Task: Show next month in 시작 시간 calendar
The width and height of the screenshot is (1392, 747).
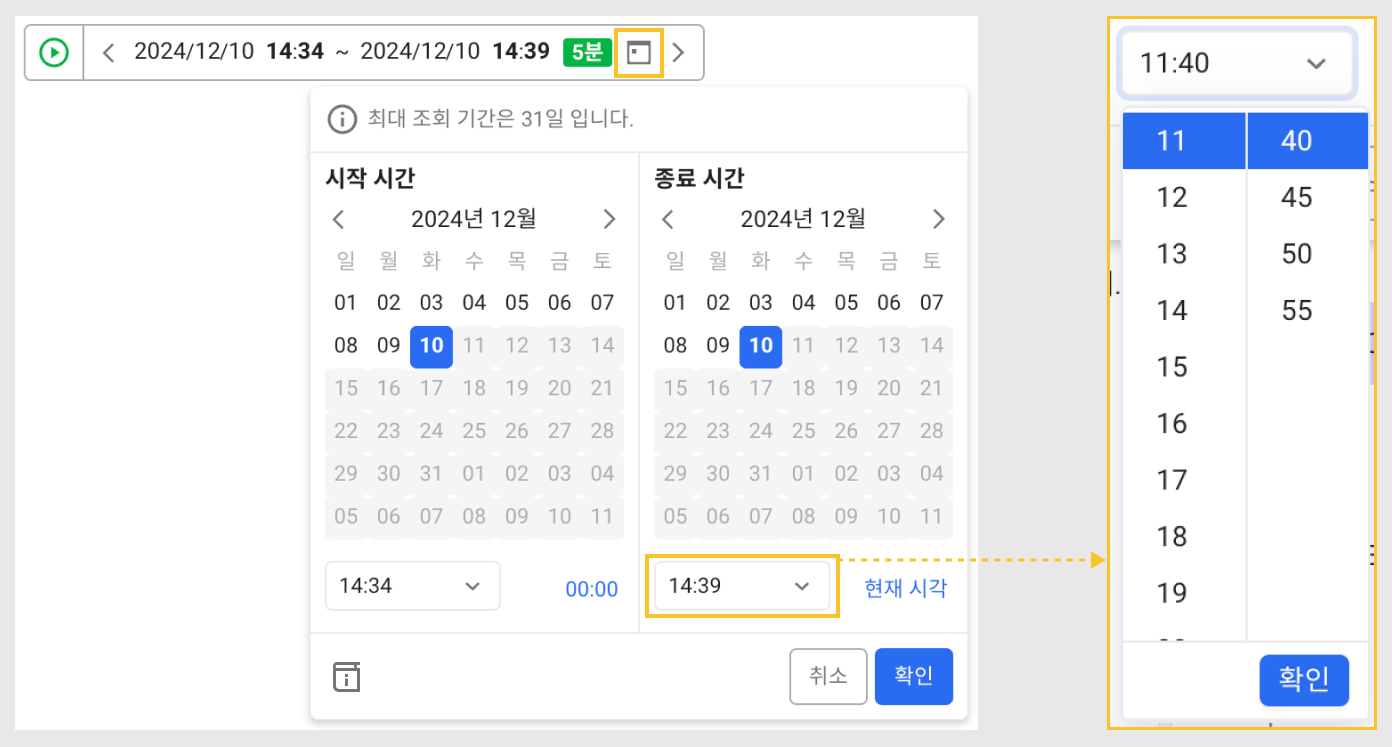Action: (x=609, y=219)
